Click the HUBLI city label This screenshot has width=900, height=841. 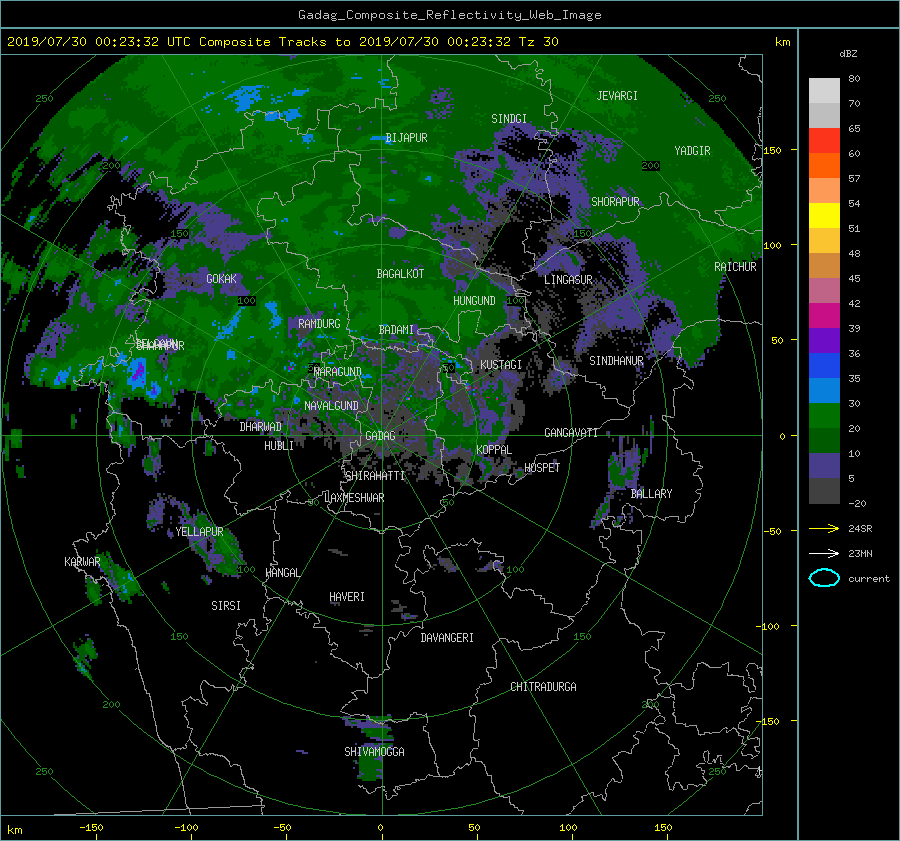pos(279,446)
